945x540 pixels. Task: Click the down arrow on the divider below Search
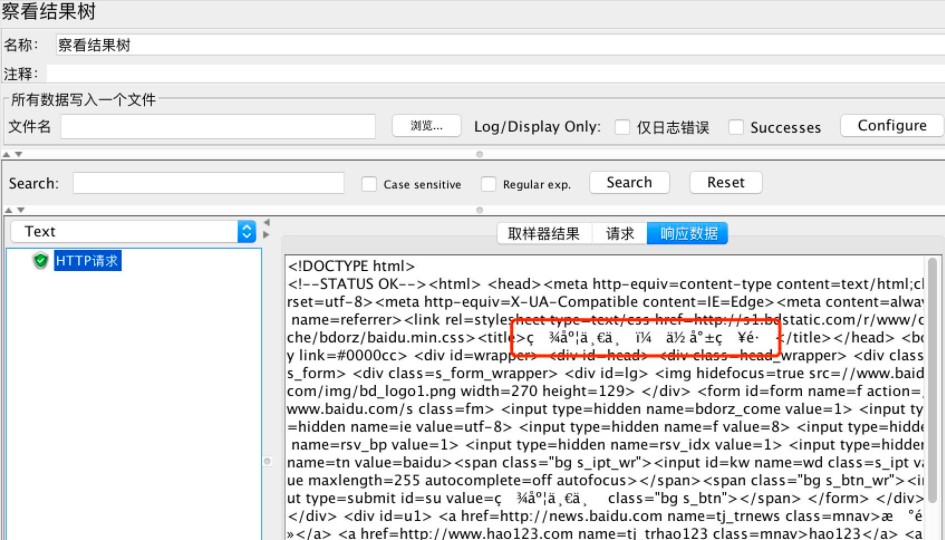(21, 210)
